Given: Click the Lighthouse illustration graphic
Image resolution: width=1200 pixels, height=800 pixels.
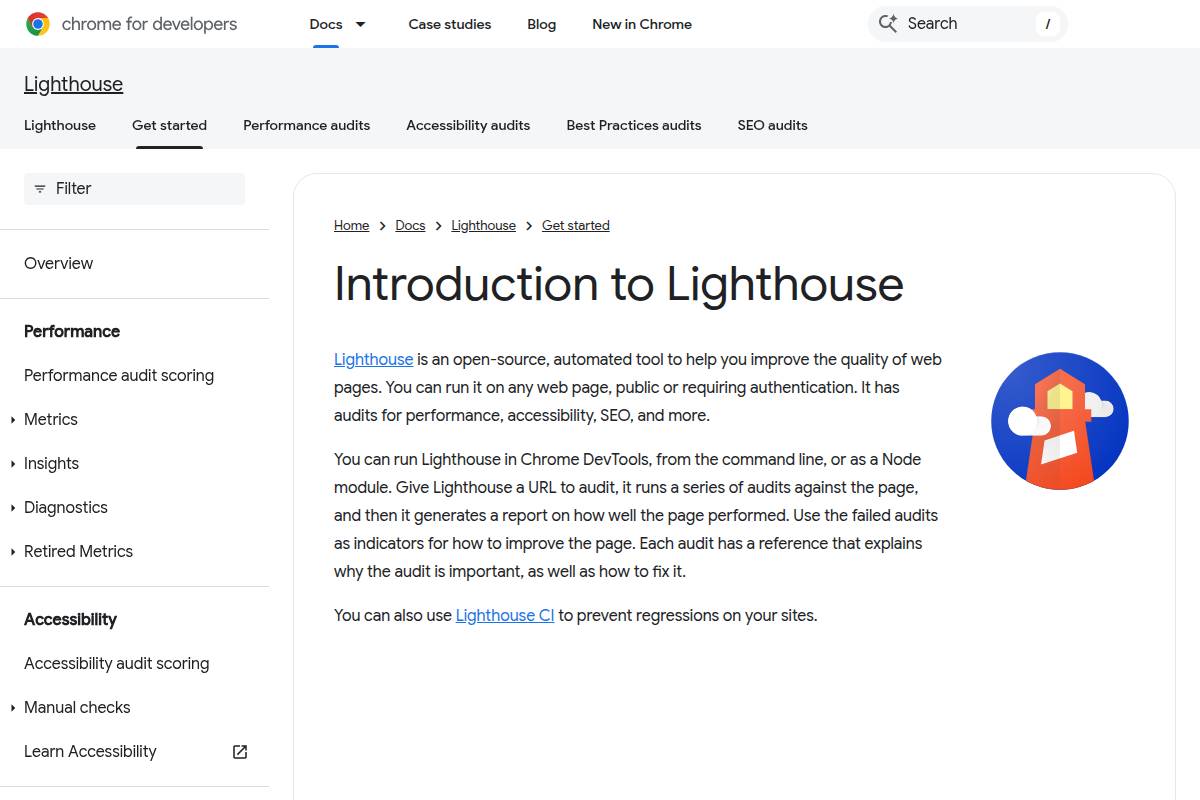Looking at the screenshot, I should click(x=1059, y=420).
